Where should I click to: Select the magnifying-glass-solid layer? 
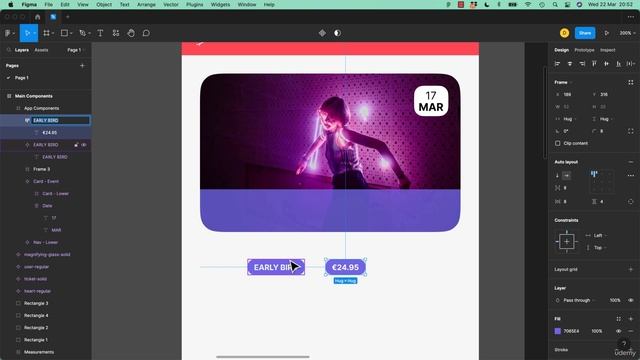coord(47,254)
